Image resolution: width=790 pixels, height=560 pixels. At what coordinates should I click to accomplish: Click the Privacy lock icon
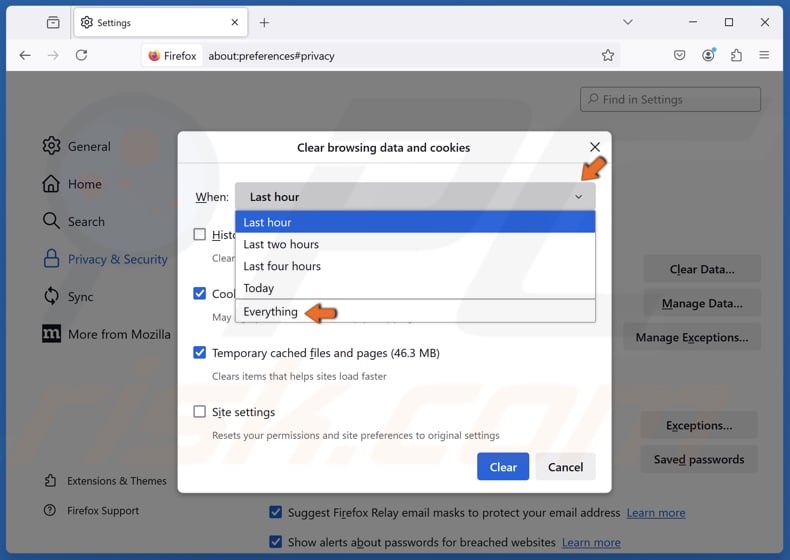[51, 259]
